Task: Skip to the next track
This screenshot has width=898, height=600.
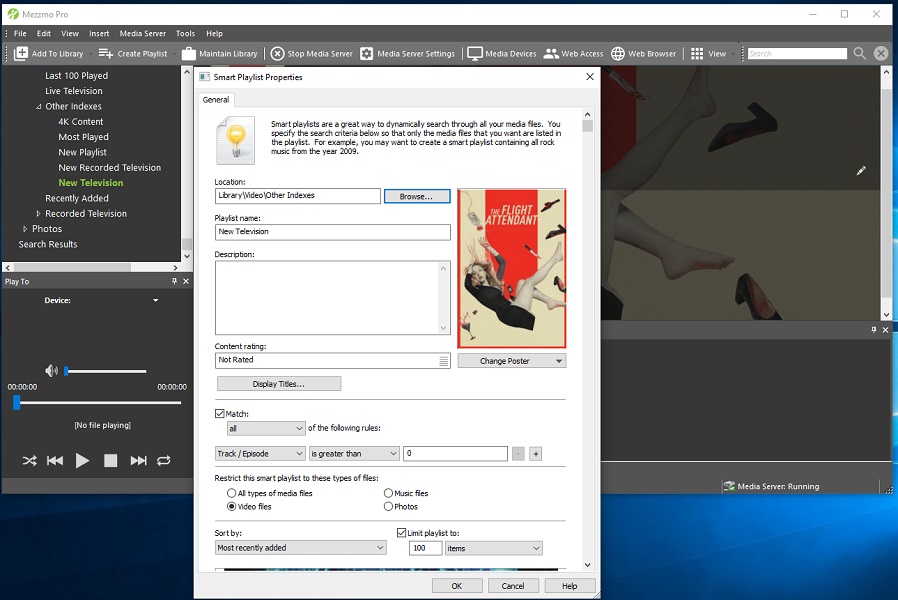Action: pyautogui.click(x=139, y=460)
